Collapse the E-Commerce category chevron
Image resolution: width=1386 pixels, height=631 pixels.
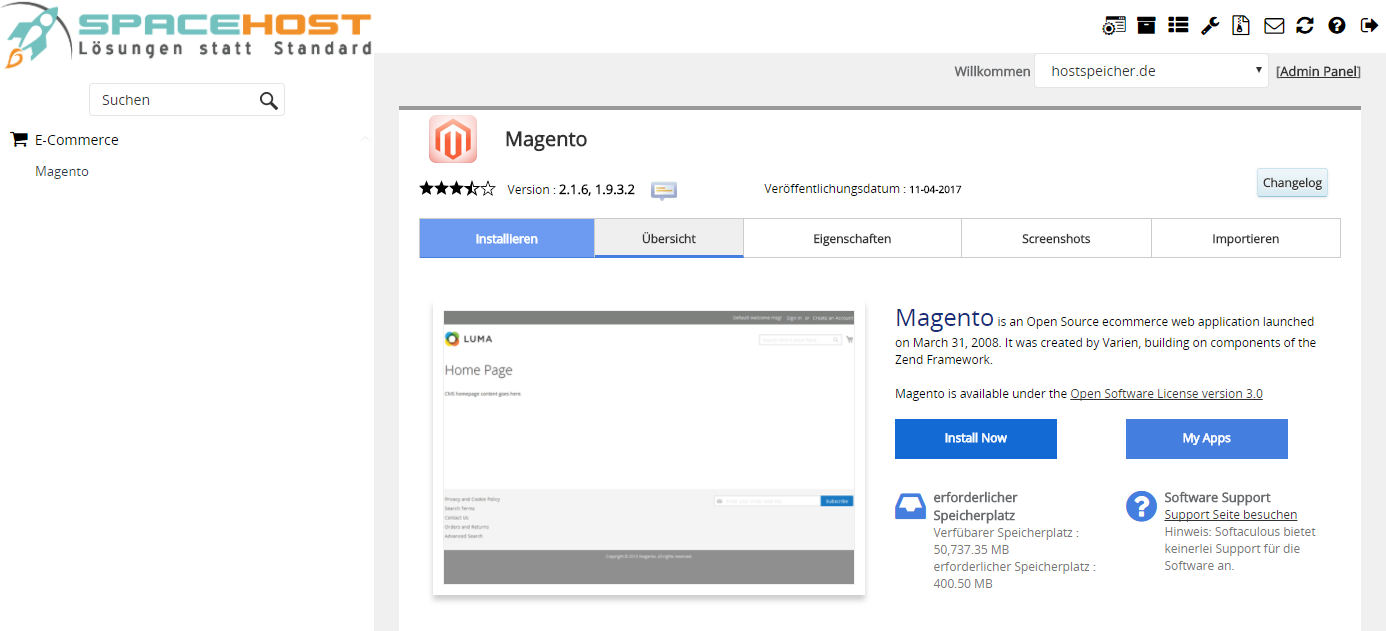[365, 139]
